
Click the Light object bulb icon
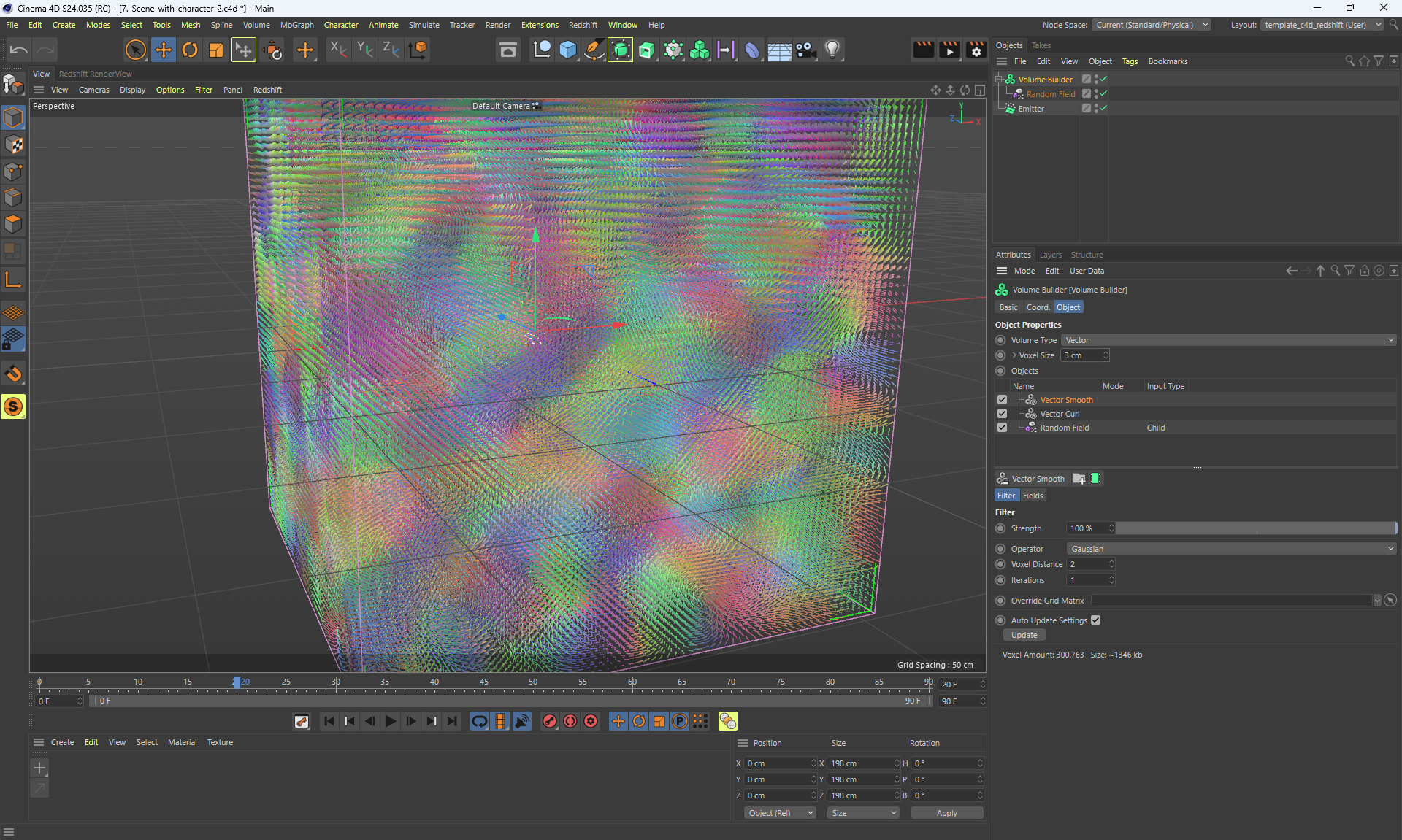[832, 50]
